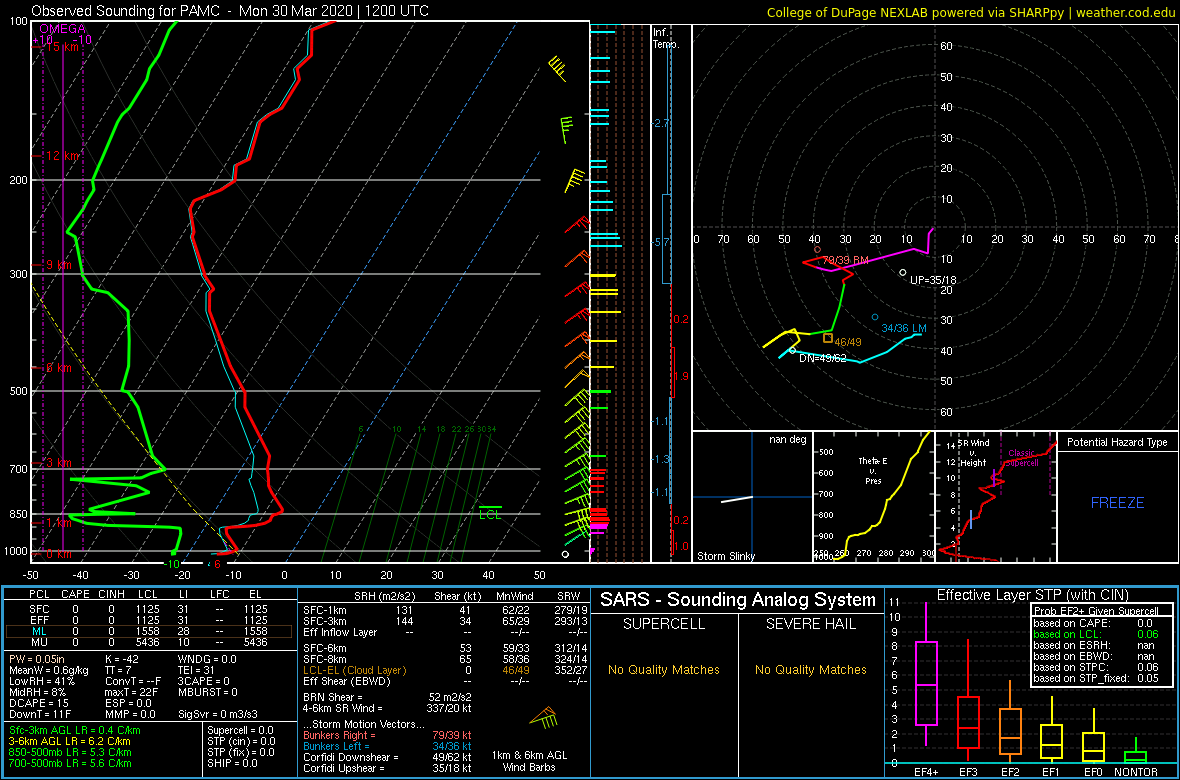The height and width of the screenshot is (780, 1180).
Task: Click the UP=35/18 hodograph label
Action: [x=933, y=279]
